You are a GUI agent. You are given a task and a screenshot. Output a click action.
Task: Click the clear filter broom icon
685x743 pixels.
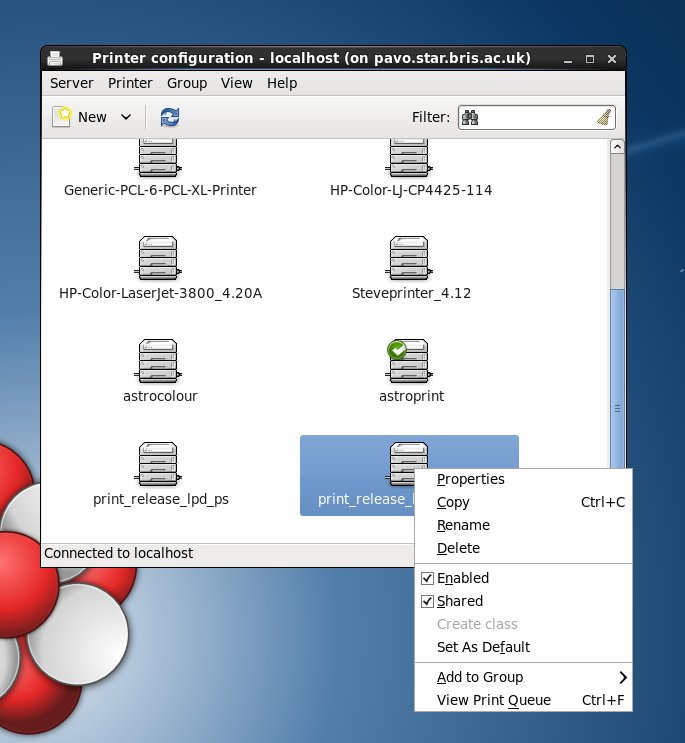603,117
